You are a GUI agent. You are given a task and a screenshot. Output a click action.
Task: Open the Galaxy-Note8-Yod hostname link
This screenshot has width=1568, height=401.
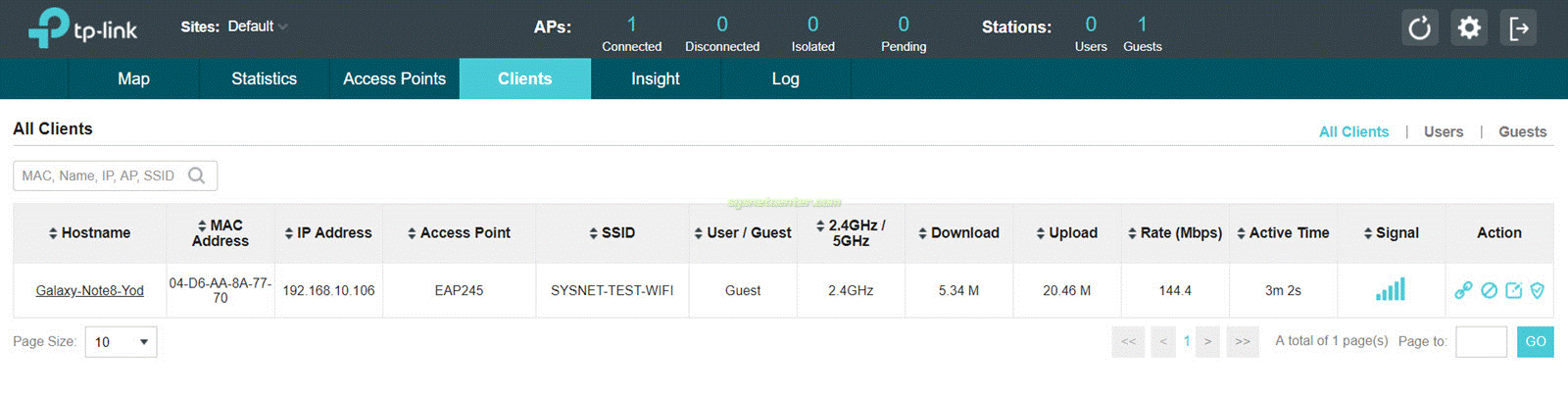click(89, 290)
